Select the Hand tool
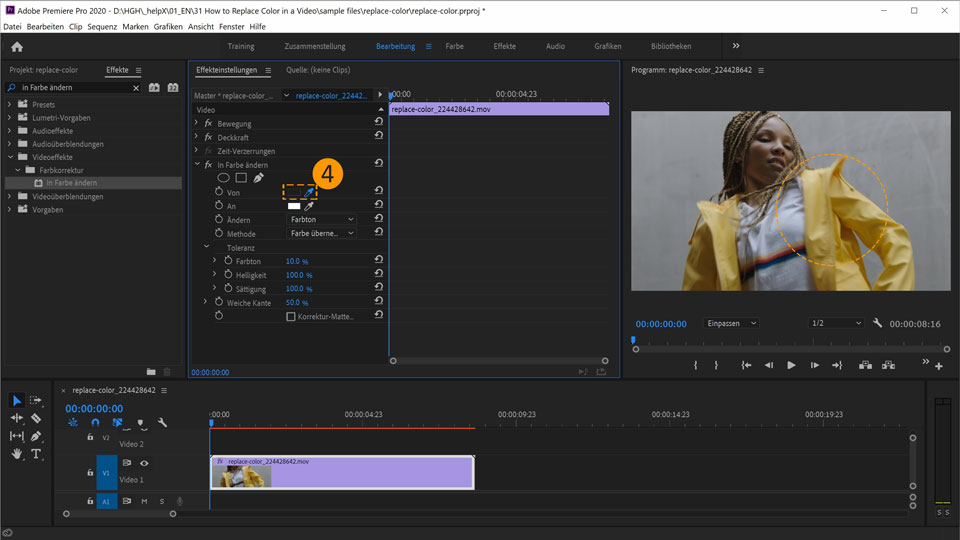Viewport: 960px width, 540px height. (x=17, y=454)
